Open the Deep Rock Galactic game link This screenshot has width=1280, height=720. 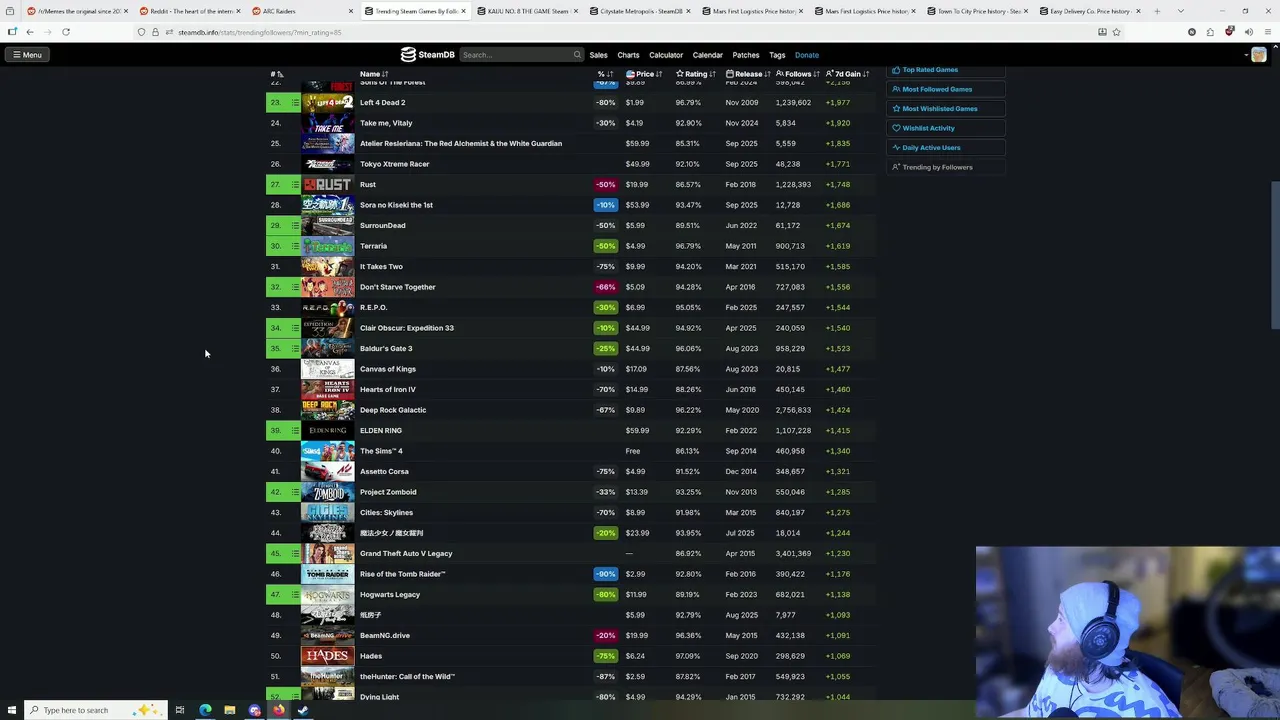(393, 410)
